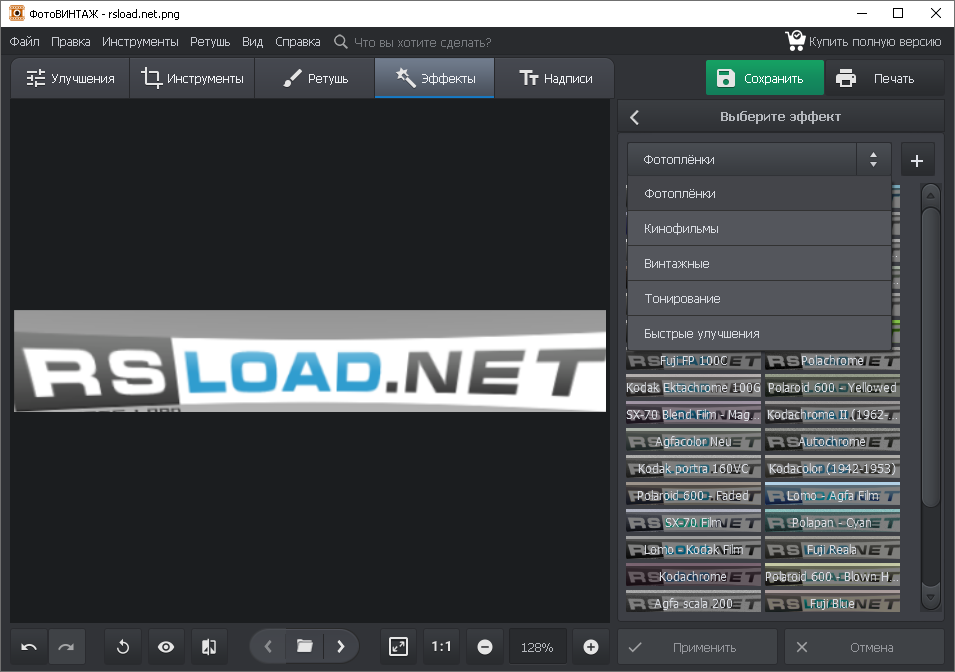Screen dimensions: 955x672
Task: Choose Тонирование effect category
Action: (759, 299)
